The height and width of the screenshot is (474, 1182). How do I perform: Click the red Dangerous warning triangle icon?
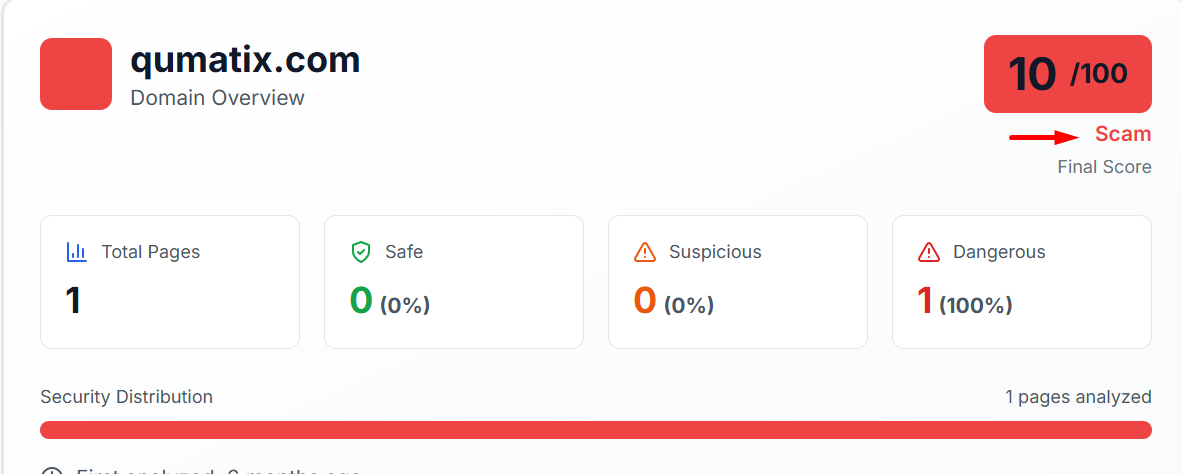(x=929, y=252)
